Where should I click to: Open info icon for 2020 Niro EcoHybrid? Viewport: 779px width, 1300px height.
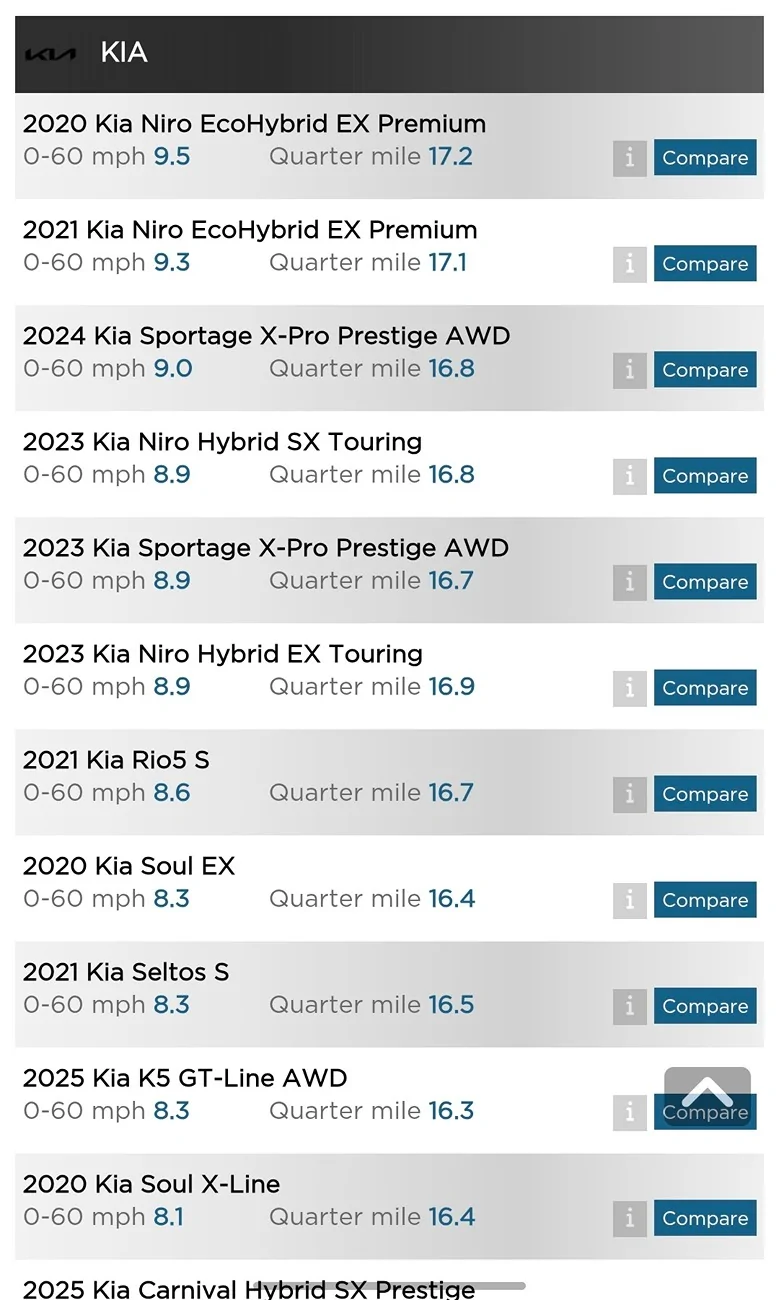(x=629, y=158)
